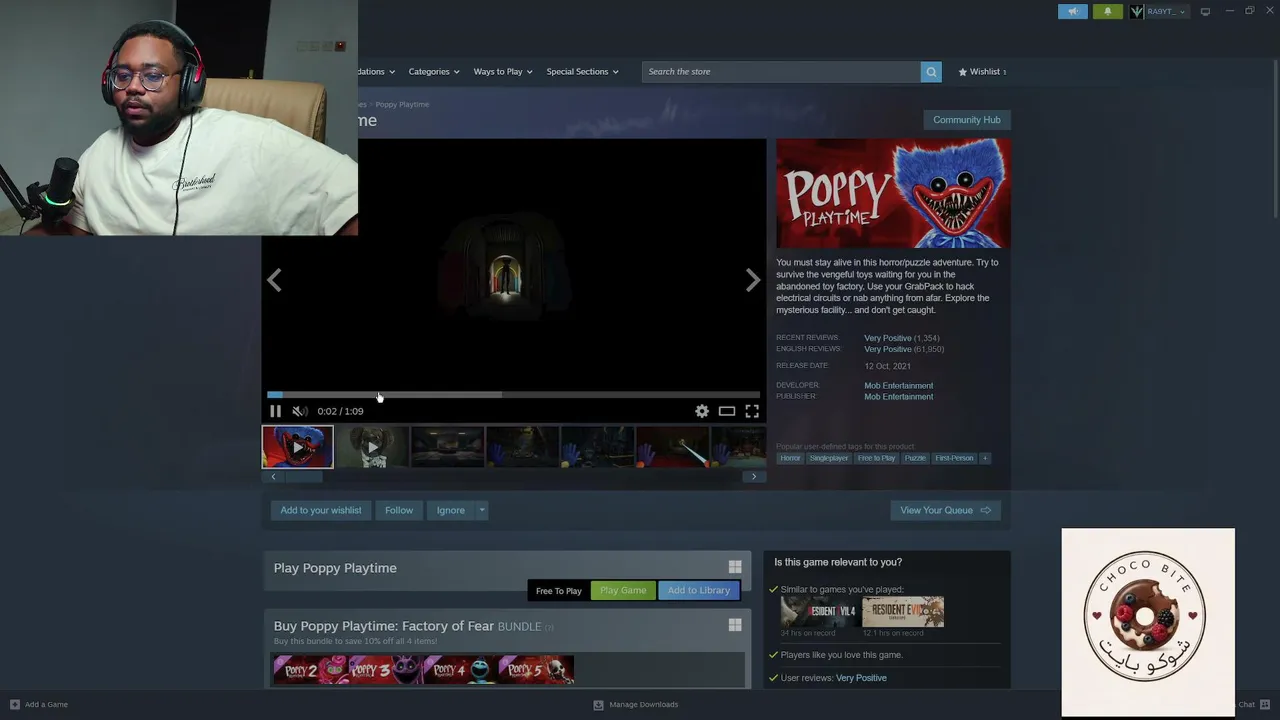
Task: Open the Poppy Playtime Chapter 3 bundle item
Action: pyautogui.click(x=386, y=669)
